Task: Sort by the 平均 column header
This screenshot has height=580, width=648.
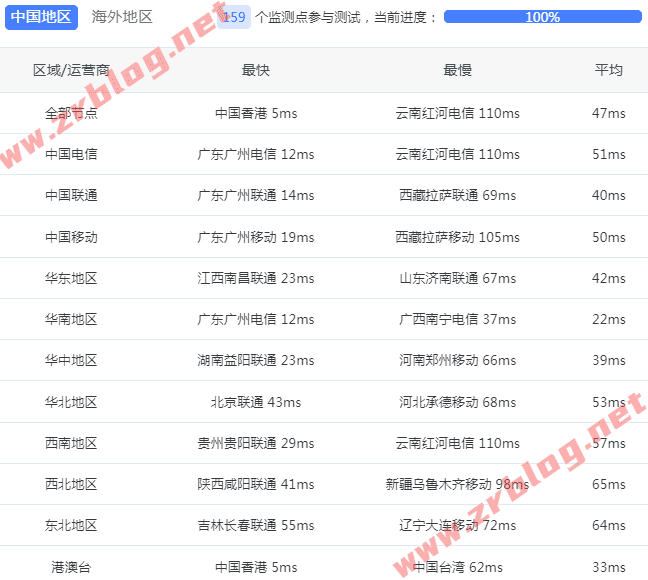Action: 608,70
